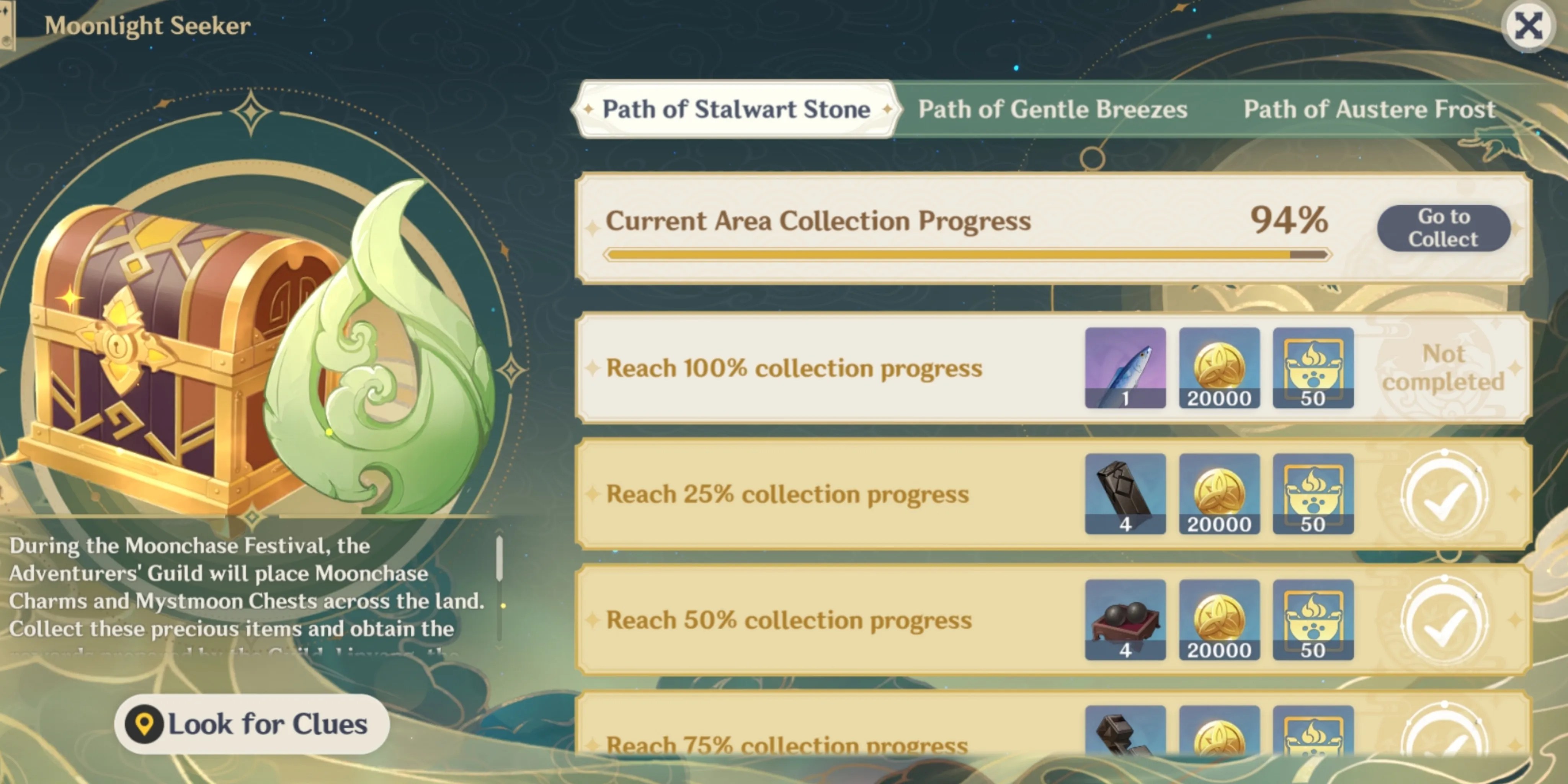Tap the tray of black spheres reward in 50% row
The height and width of the screenshot is (784, 1568).
1125,620
